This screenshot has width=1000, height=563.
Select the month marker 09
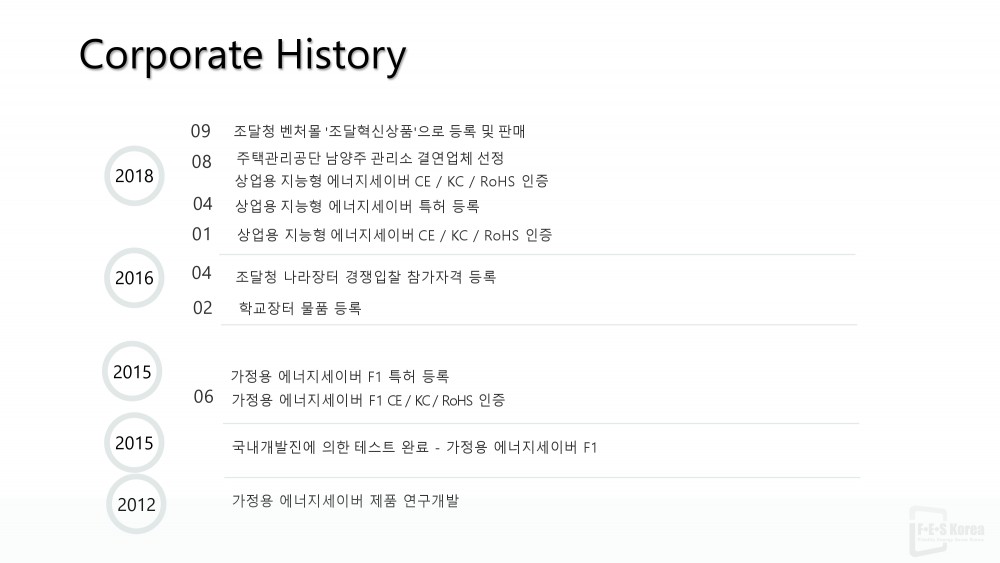click(x=201, y=131)
